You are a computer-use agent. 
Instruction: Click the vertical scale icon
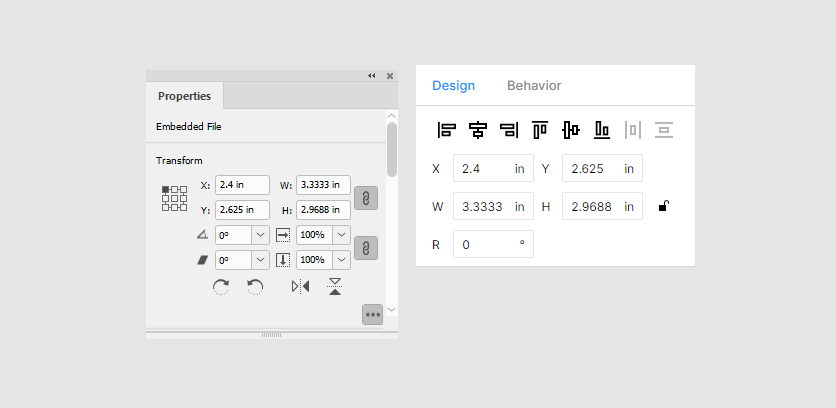pyautogui.click(x=283, y=260)
